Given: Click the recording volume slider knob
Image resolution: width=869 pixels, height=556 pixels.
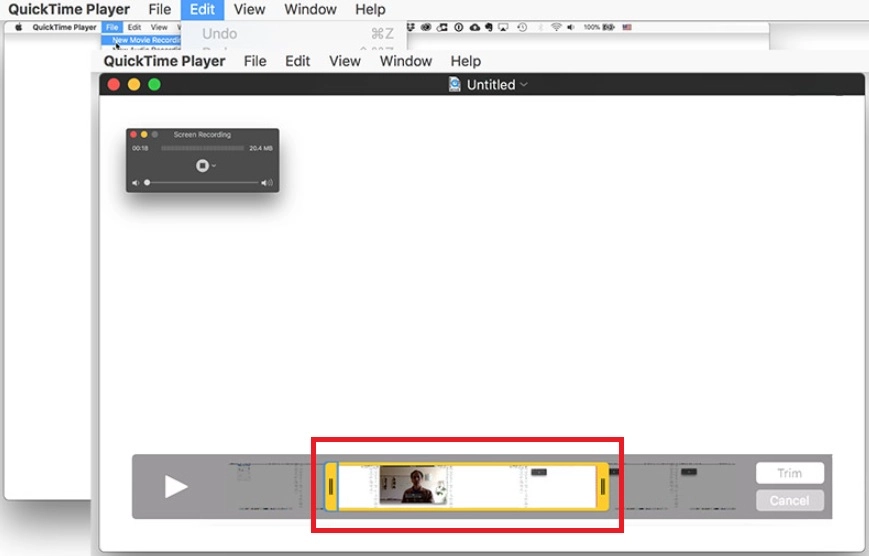Looking at the screenshot, I should click(148, 183).
